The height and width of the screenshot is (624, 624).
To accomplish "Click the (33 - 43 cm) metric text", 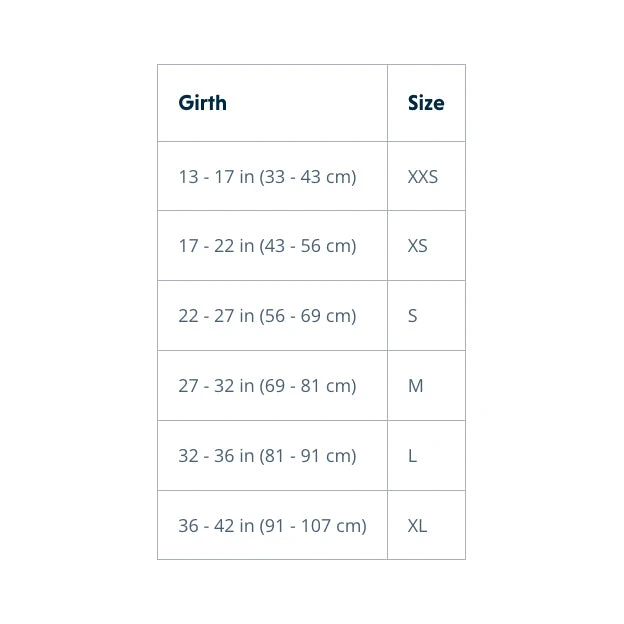I will pos(308,177).
